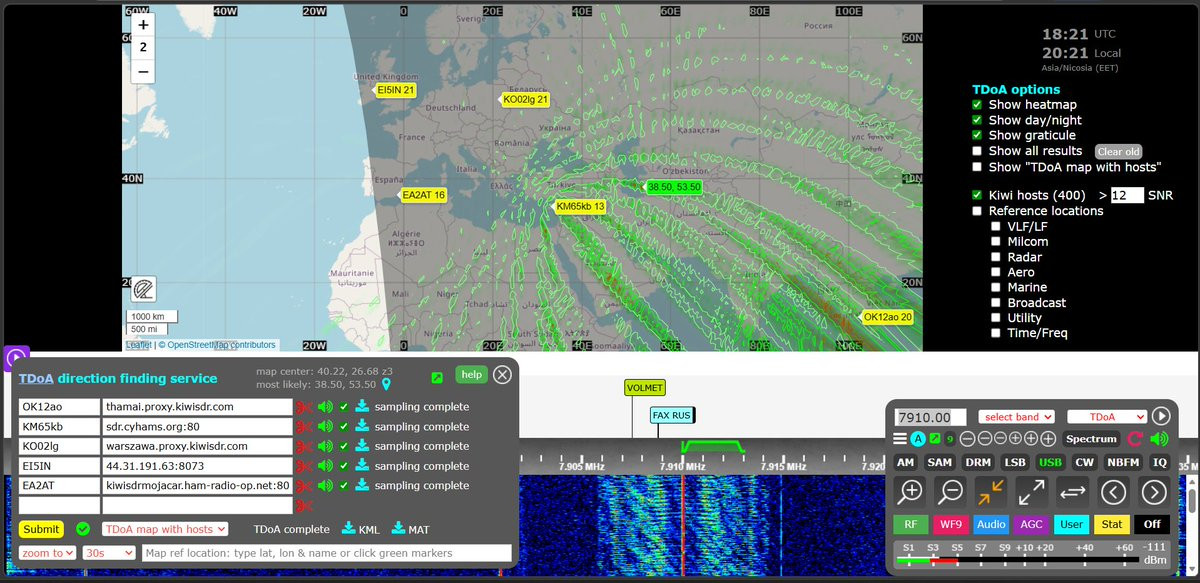Image resolution: width=1200 pixels, height=583 pixels.
Task: Click the waterfall zoom-in magnifier icon
Action: 911,492
